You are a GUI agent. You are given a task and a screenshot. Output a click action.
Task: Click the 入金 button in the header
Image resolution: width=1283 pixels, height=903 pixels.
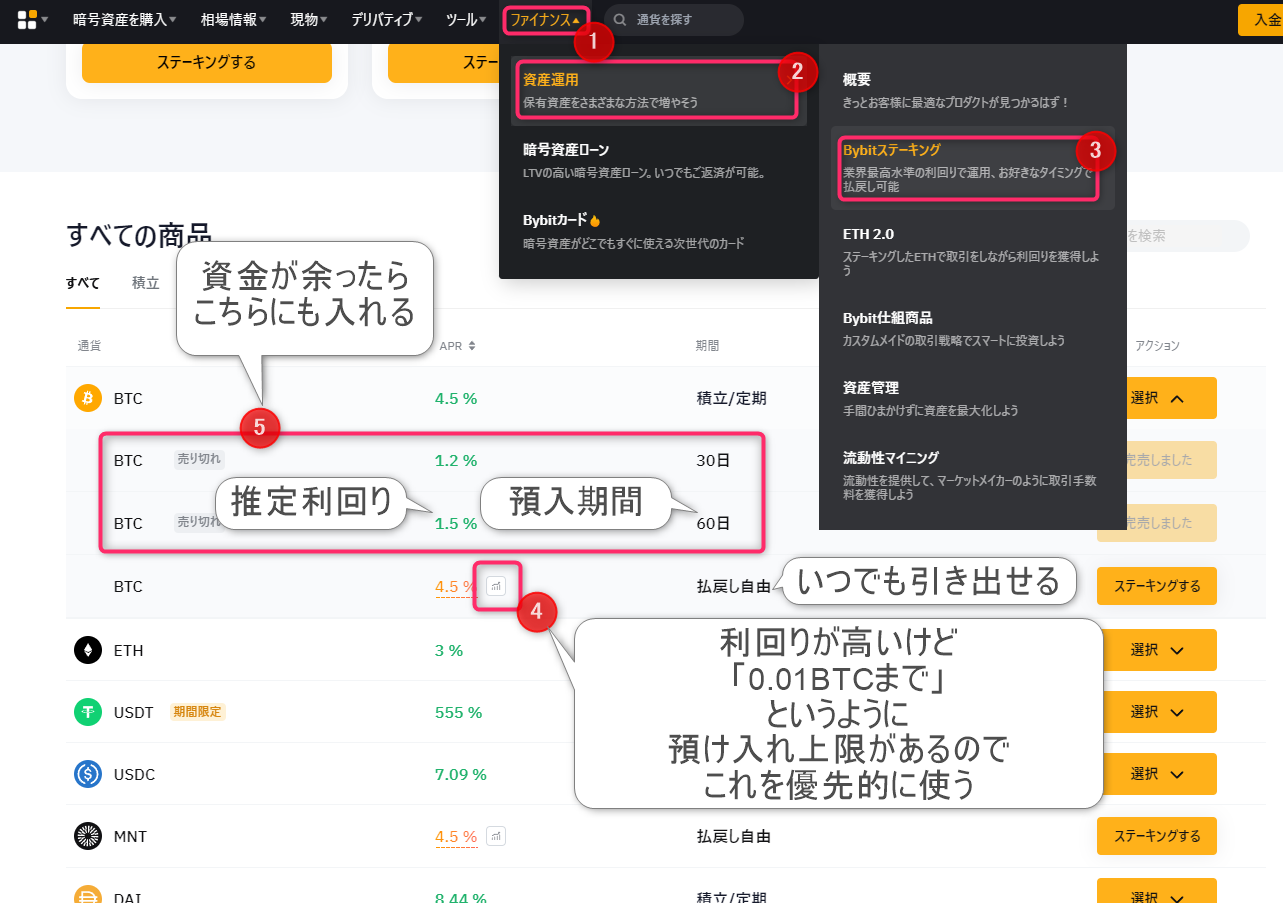point(1260,20)
